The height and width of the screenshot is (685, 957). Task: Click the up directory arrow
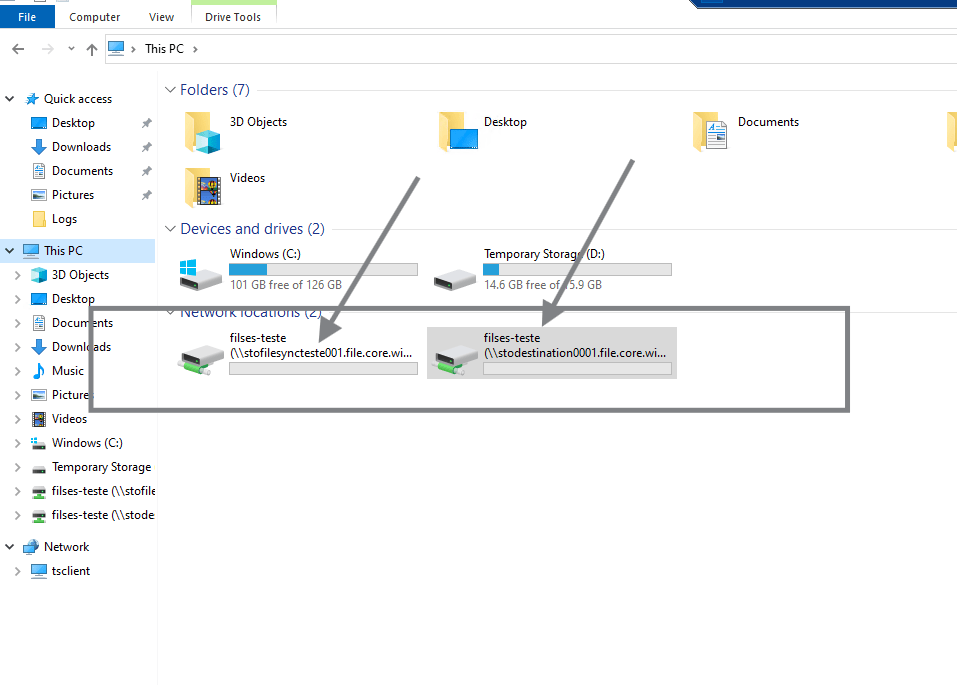[x=92, y=49]
